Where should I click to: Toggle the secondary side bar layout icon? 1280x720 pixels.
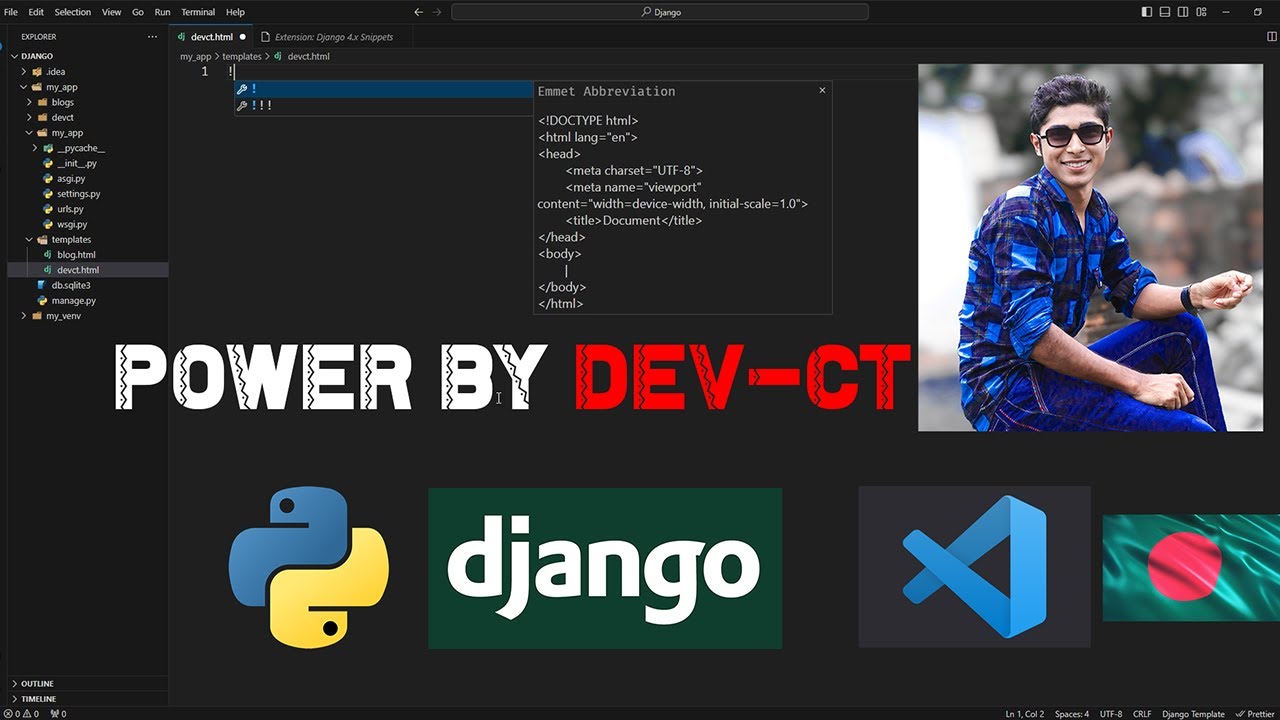(1183, 12)
